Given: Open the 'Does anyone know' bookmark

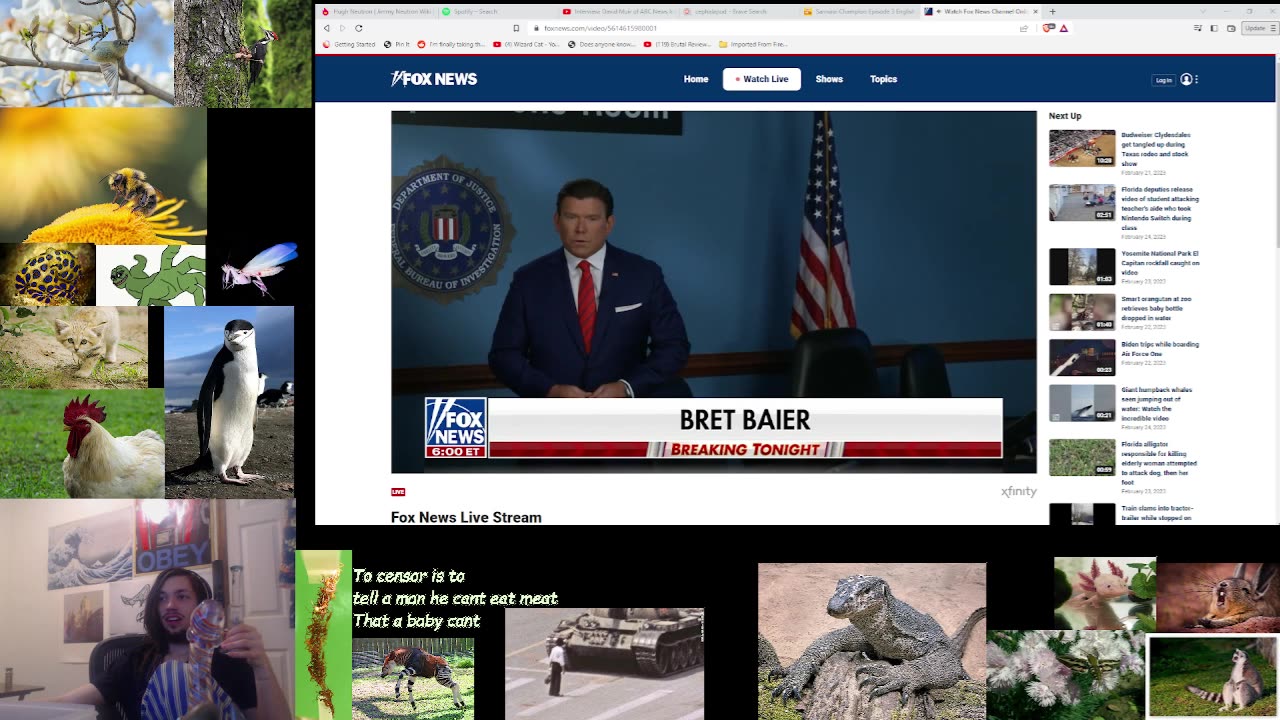Looking at the screenshot, I should tap(602, 44).
